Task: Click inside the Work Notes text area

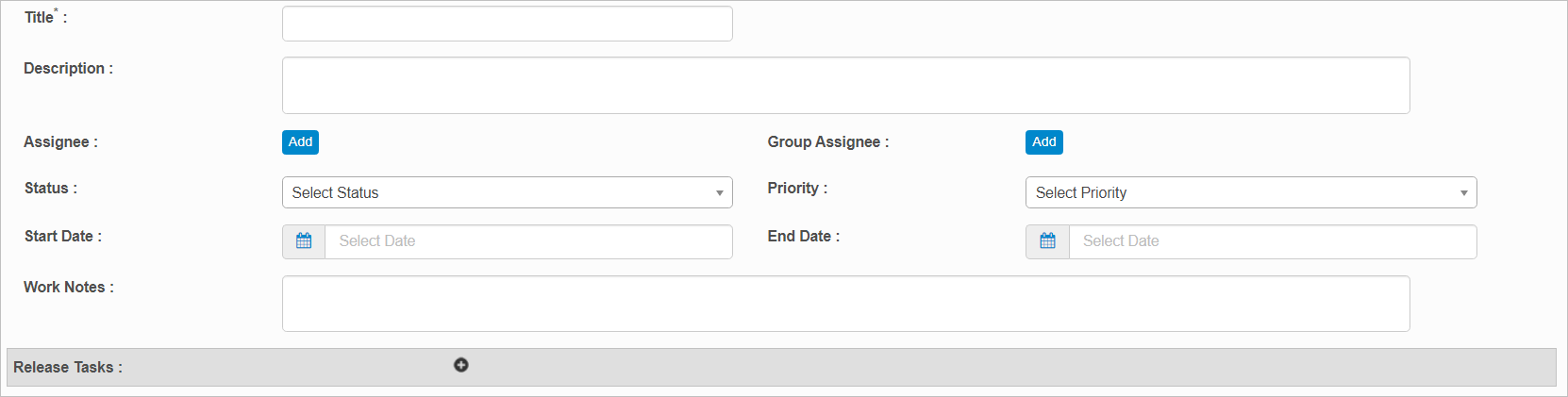Action: pos(845,304)
